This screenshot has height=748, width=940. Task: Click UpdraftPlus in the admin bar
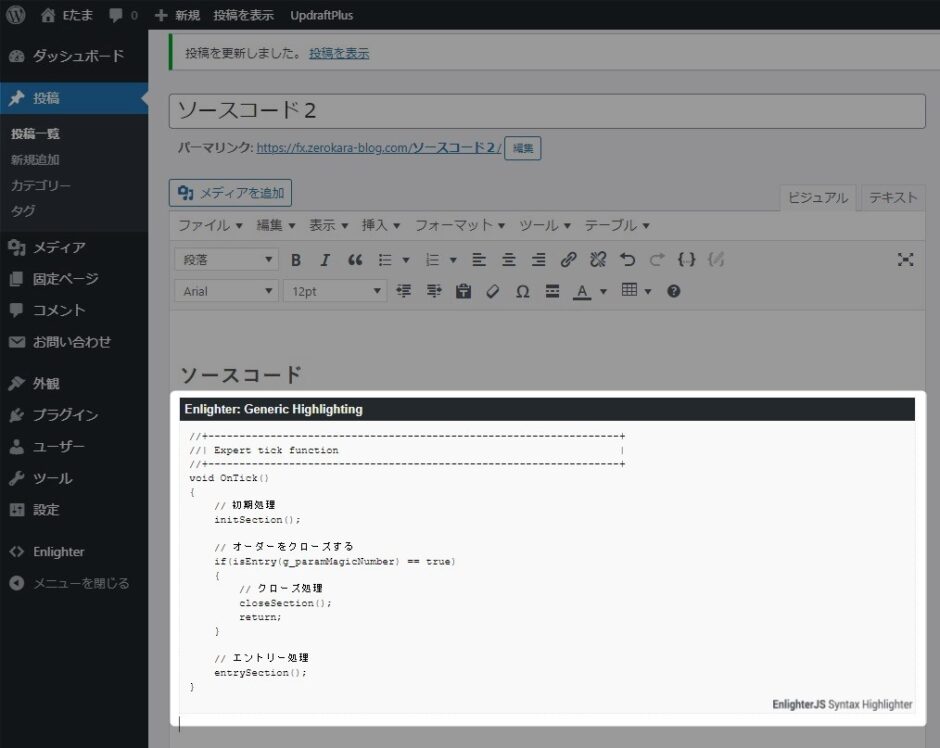322,15
